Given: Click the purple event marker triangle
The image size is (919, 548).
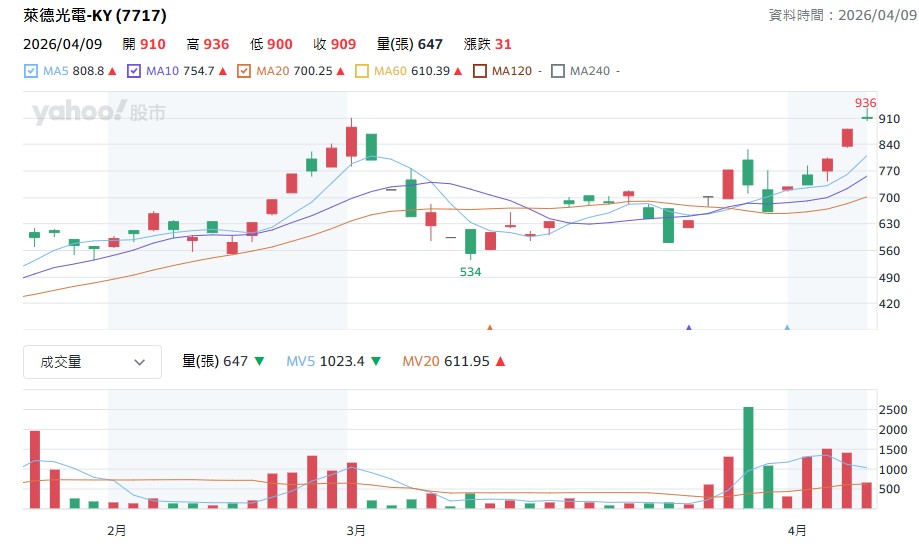Looking at the screenshot, I should (689, 328).
